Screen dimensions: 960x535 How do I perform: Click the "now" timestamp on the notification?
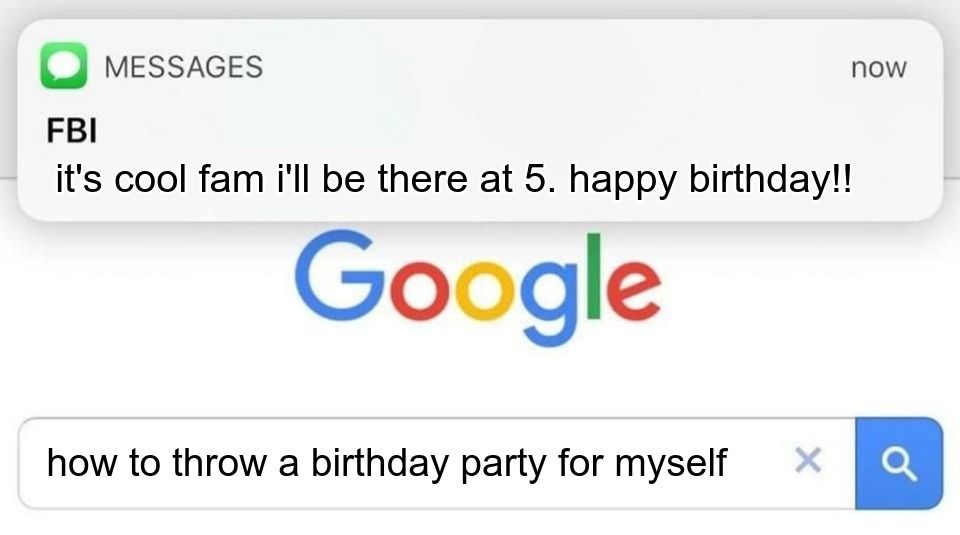click(878, 68)
